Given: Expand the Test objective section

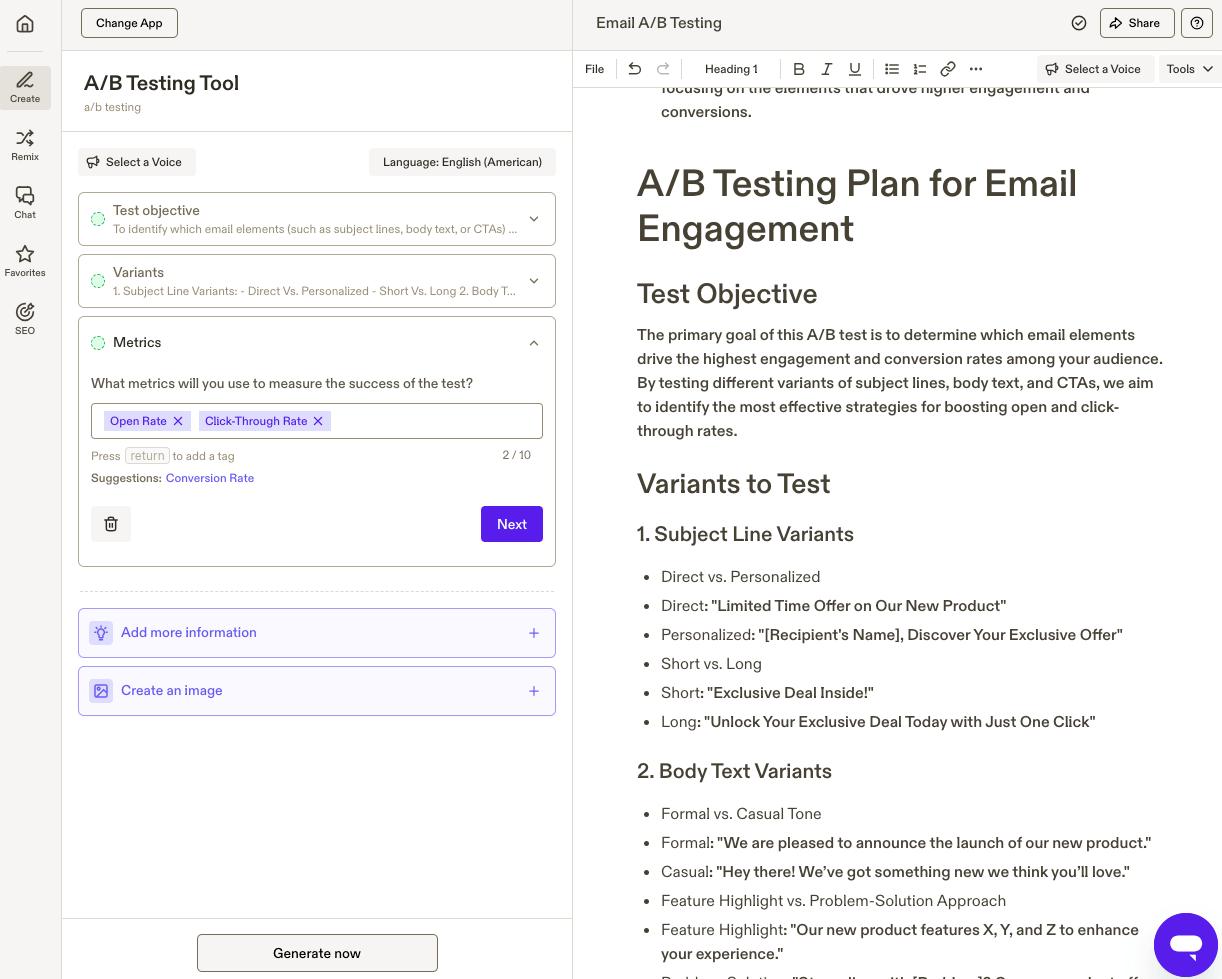Looking at the screenshot, I should pos(534,219).
